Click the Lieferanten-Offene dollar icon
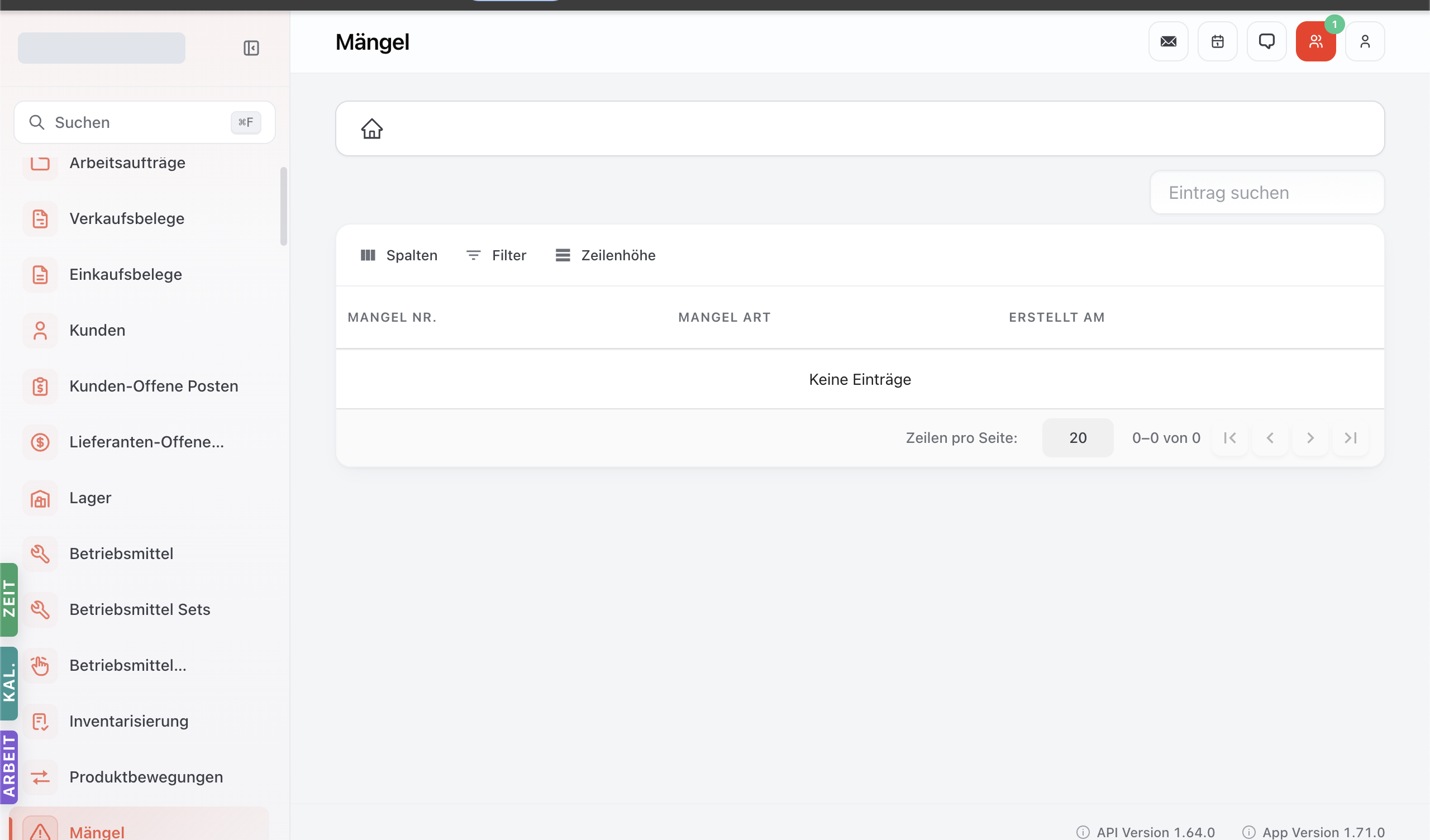The image size is (1430, 840). pyautogui.click(x=40, y=442)
